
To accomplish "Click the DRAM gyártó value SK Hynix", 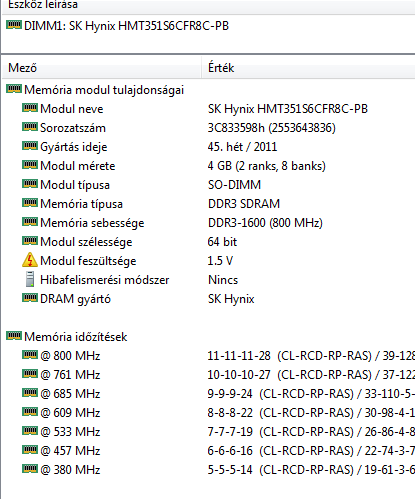I will point(231,299).
